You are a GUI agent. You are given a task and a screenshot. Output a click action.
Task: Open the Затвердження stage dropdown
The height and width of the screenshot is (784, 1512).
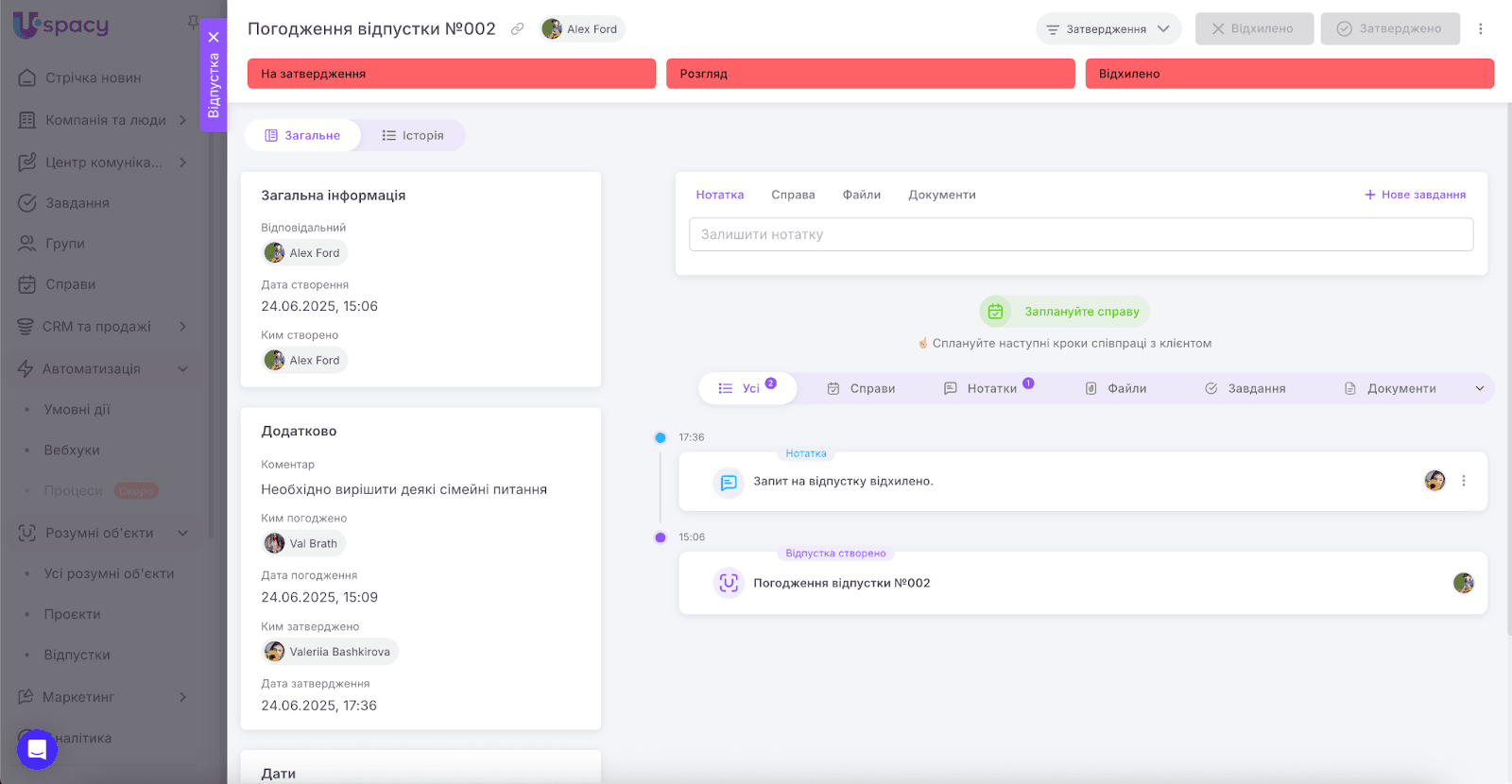tap(1108, 29)
